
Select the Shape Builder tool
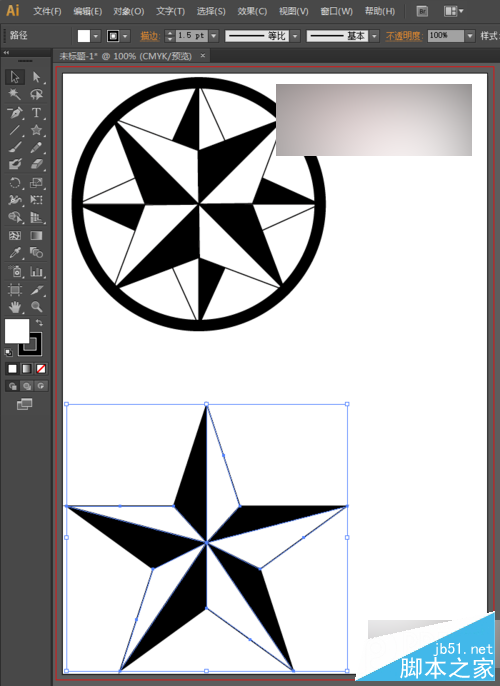click(x=15, y=217)
